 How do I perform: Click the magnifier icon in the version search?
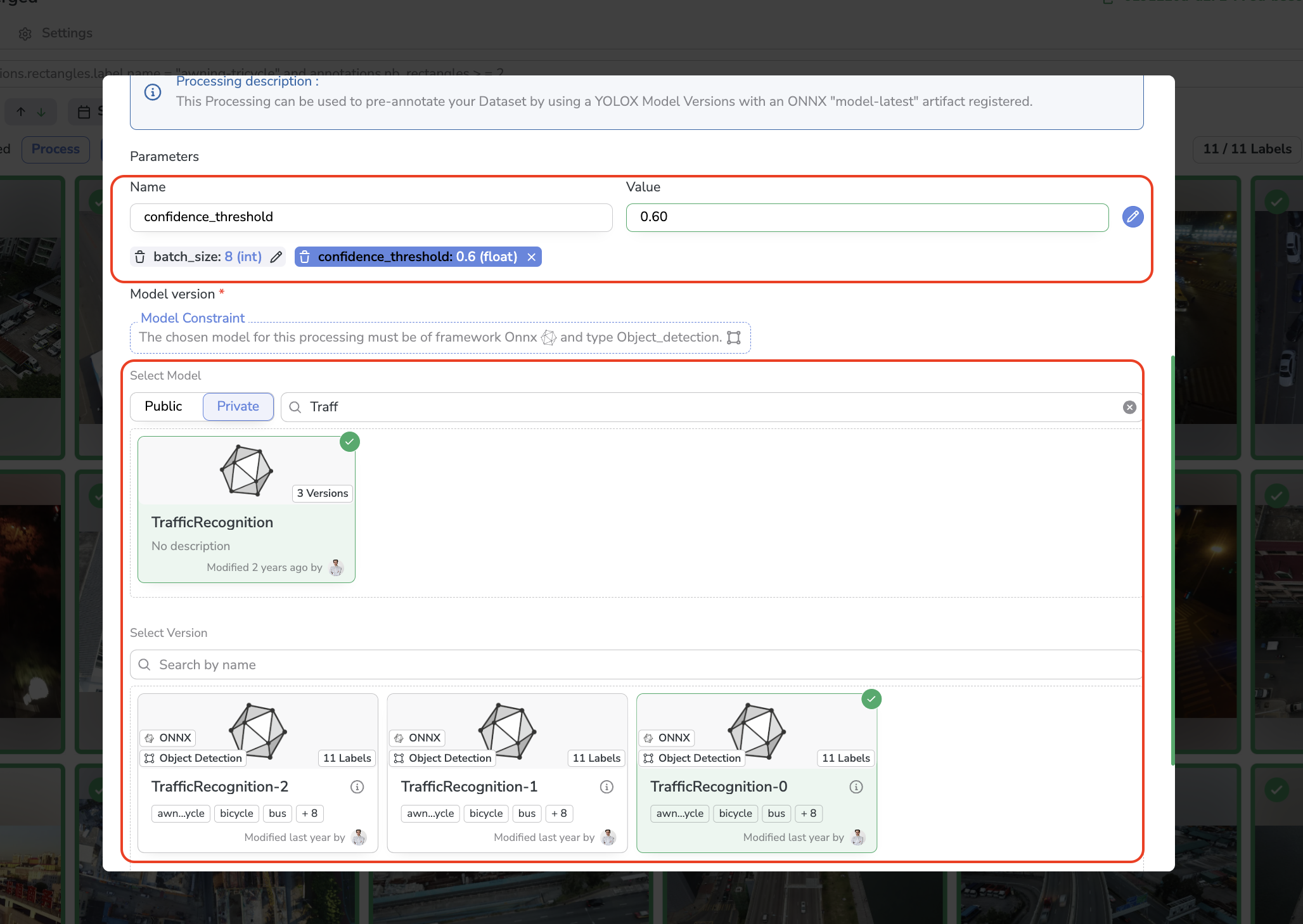(144, 664)
